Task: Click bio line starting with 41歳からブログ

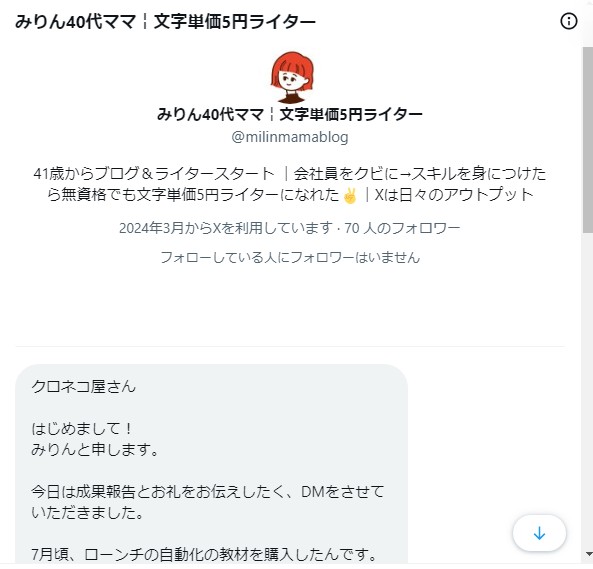Action: click(x=290, y=174)
